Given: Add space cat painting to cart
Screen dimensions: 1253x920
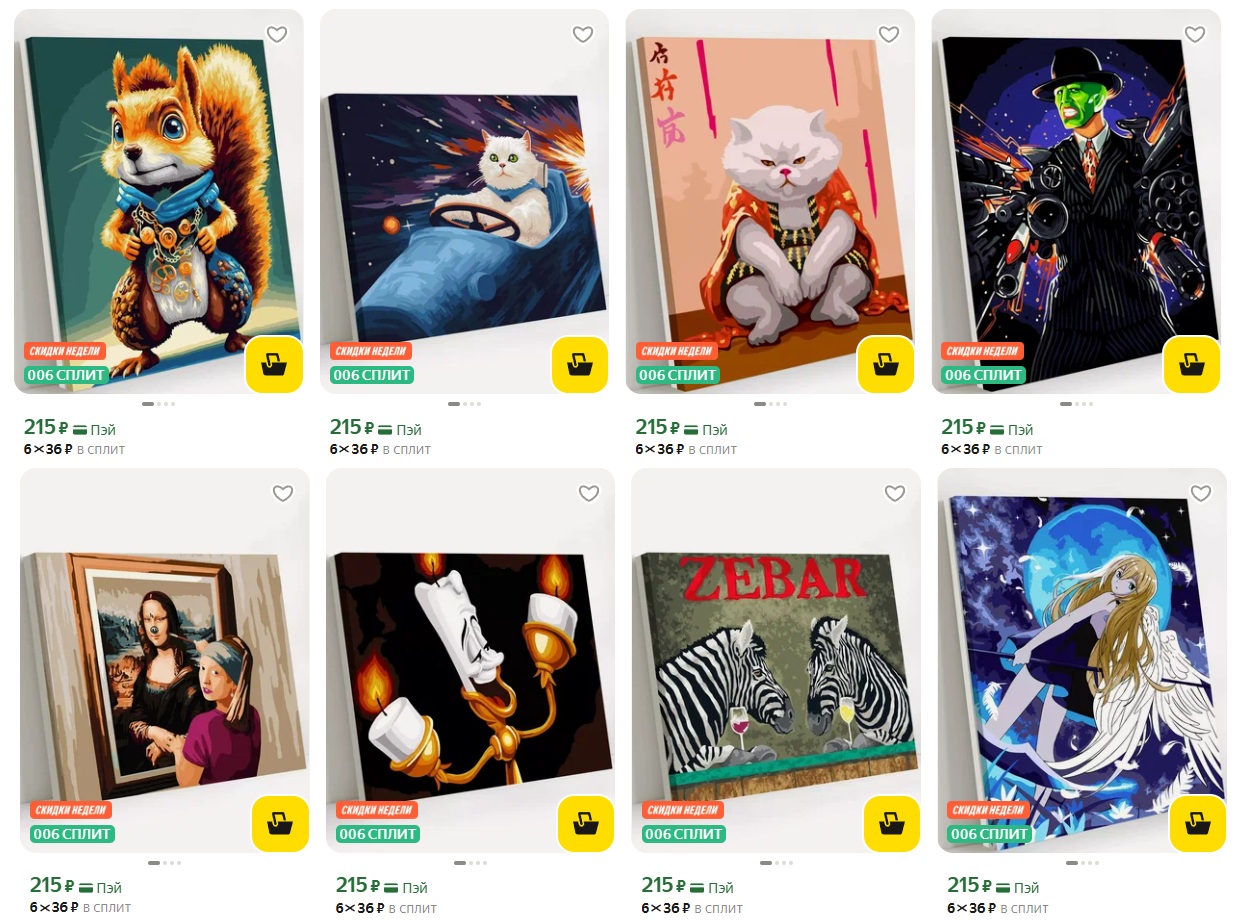Looking at the screenshot, I should coord(580,365).
